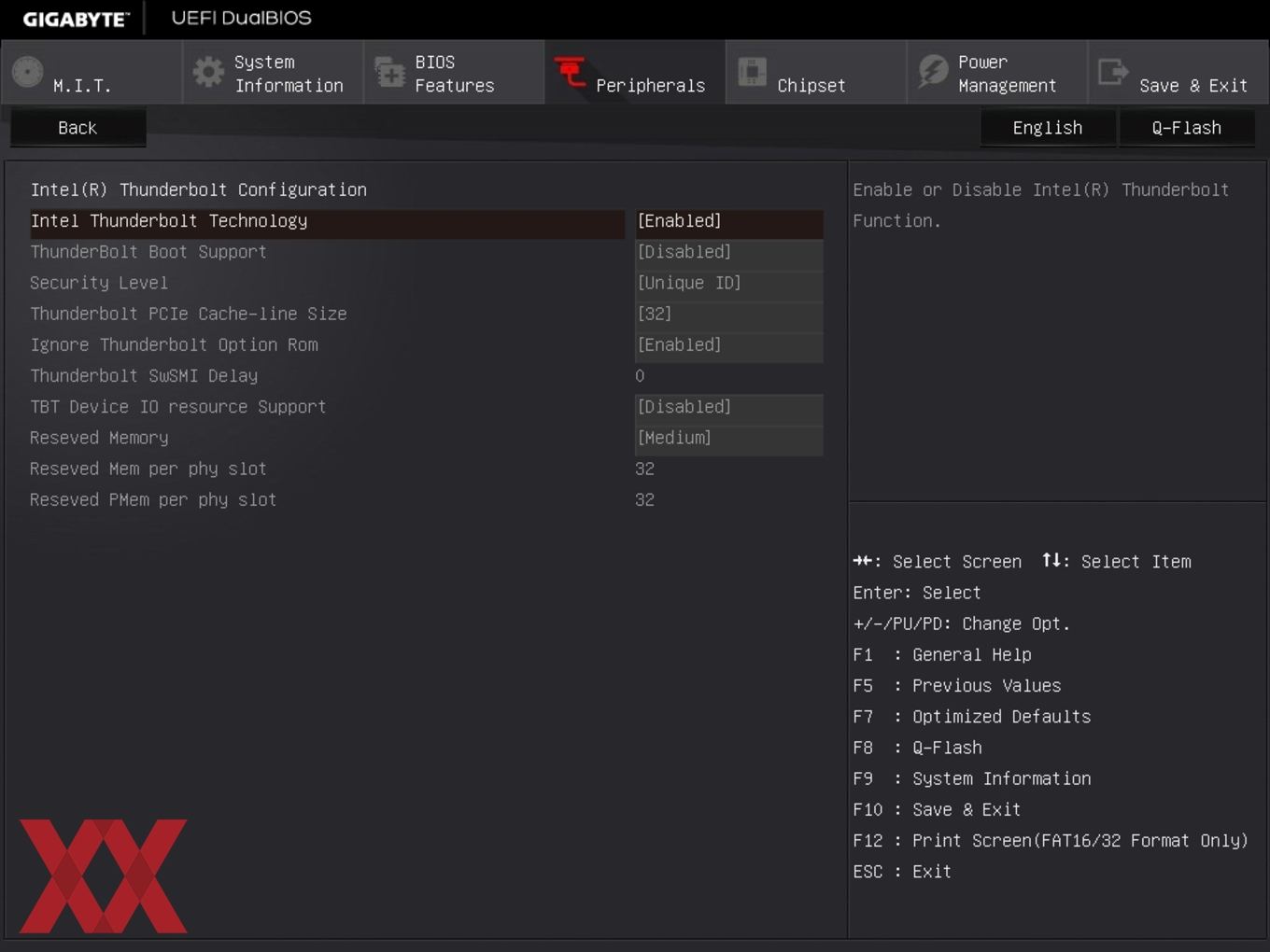1270x952 pixels.
Task: Click the Intel(R) Thunderbolt Configuration heading
Action: (199, 190)
